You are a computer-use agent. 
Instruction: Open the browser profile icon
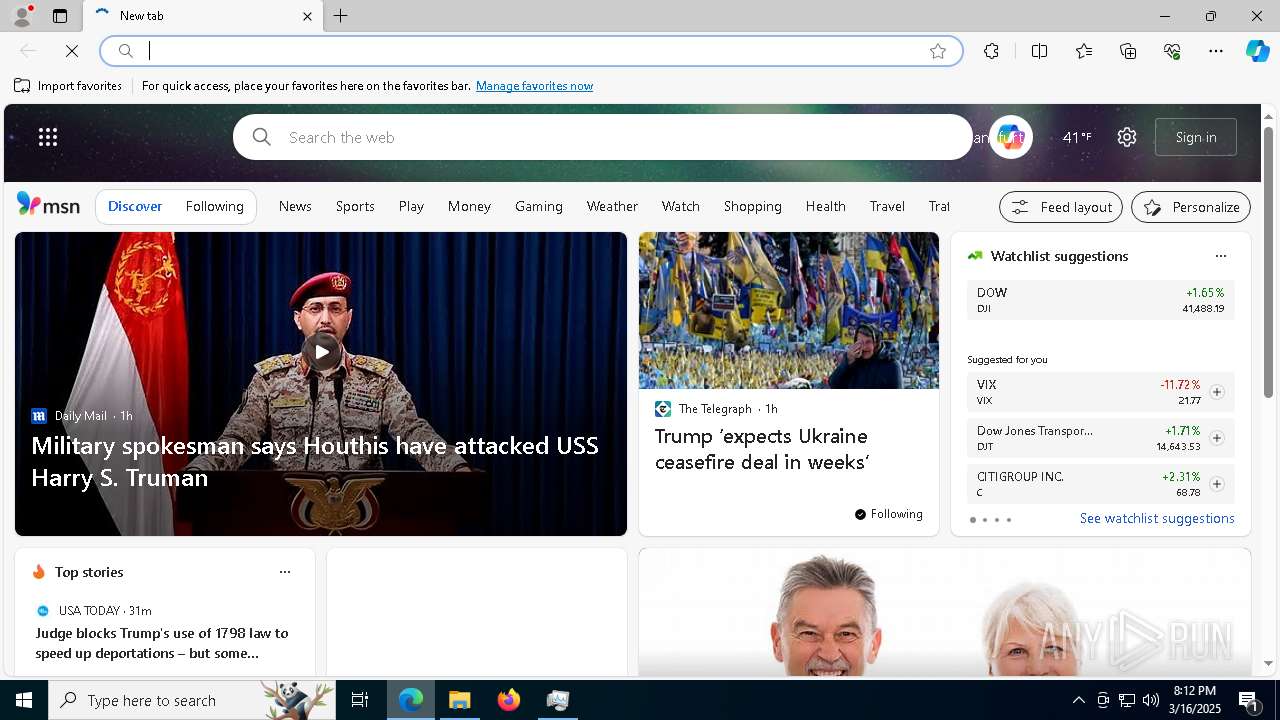click(x=22, y=16)
